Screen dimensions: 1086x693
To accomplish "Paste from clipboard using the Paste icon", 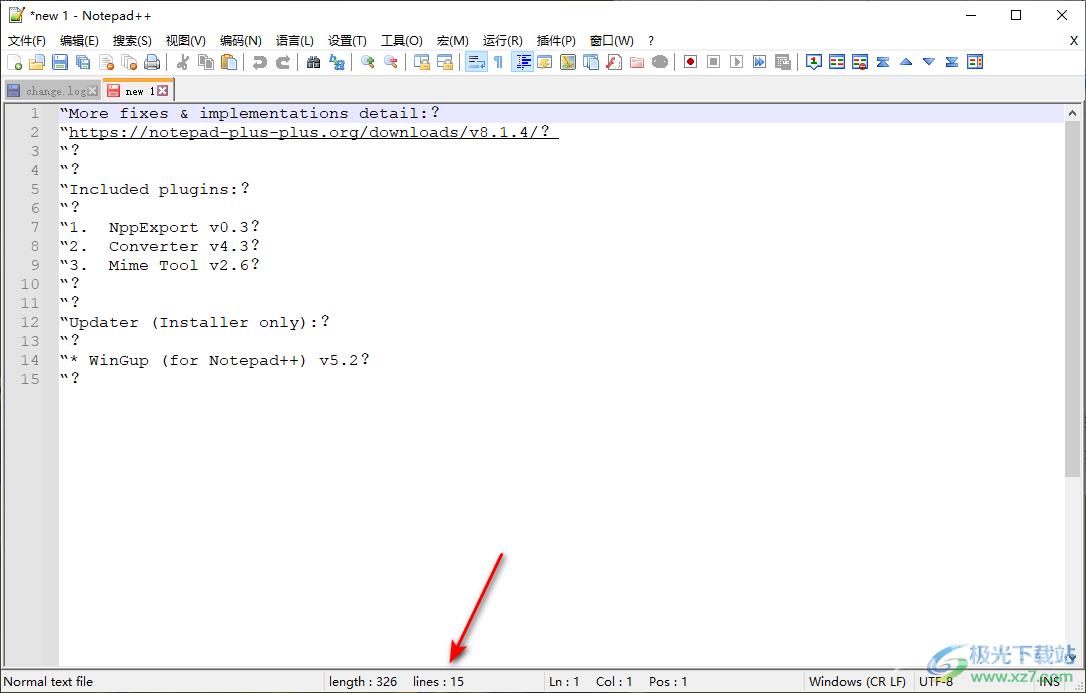I will [x=229, y=62].
